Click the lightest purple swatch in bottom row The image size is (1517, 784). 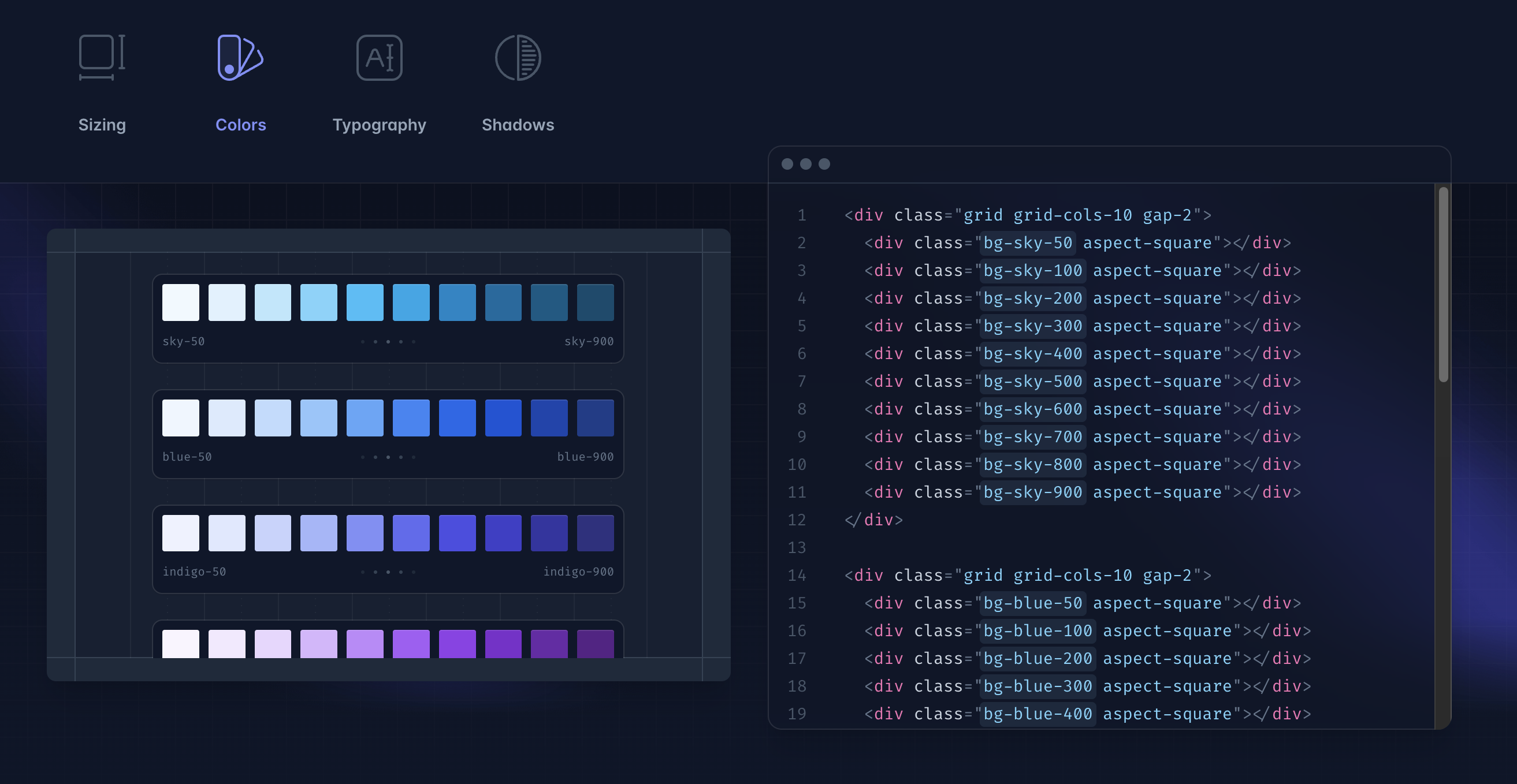(180, 643)
